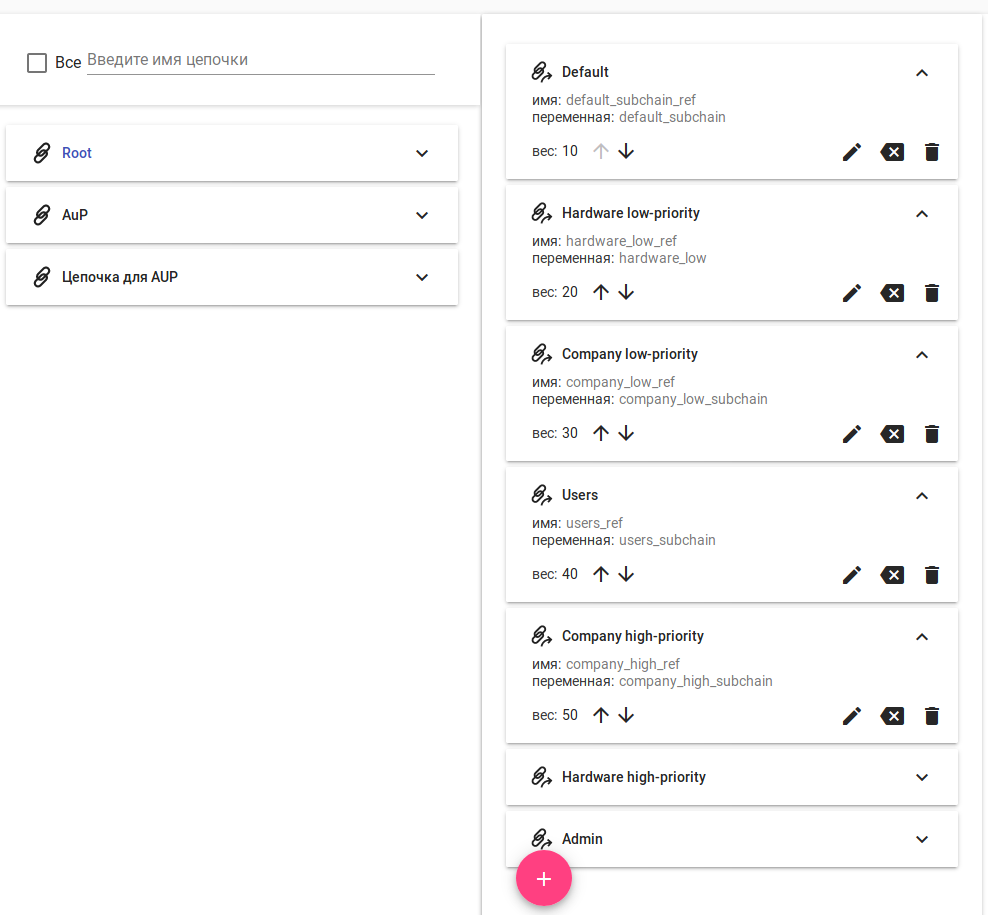Click the pink add floating button

pyautogui.click(x=544, y=878)
